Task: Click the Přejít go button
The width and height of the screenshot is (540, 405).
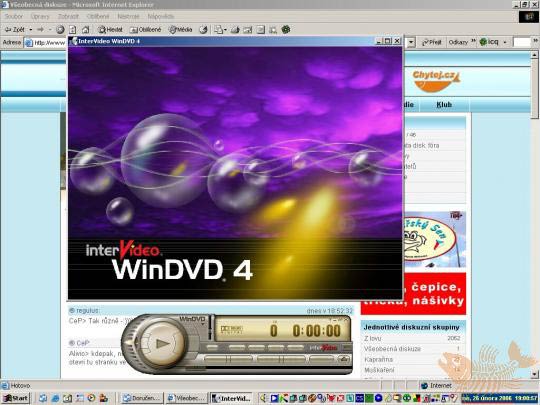Action: tap(432, 42)
